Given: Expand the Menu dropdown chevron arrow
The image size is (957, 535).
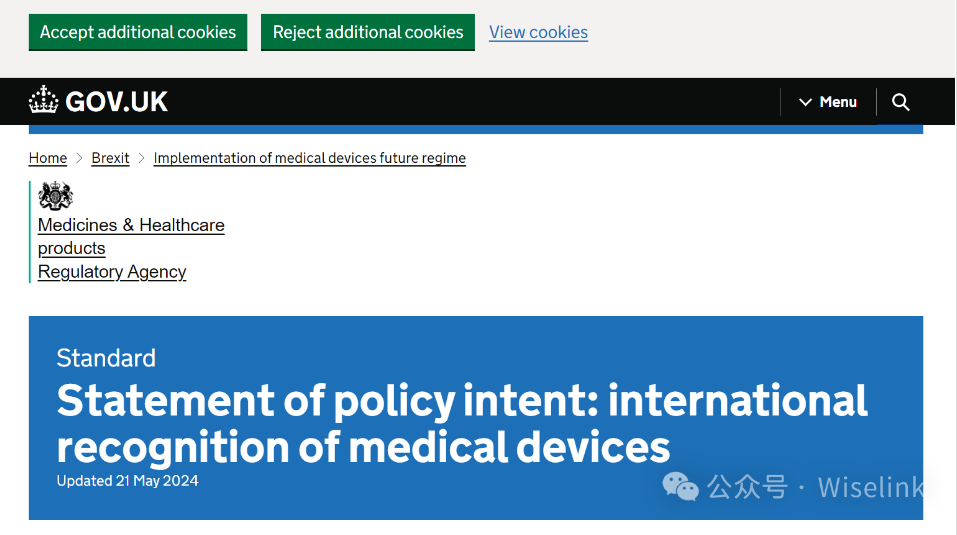Looking at the screenshot, I should pyautogui.click(x=805, y=102).
